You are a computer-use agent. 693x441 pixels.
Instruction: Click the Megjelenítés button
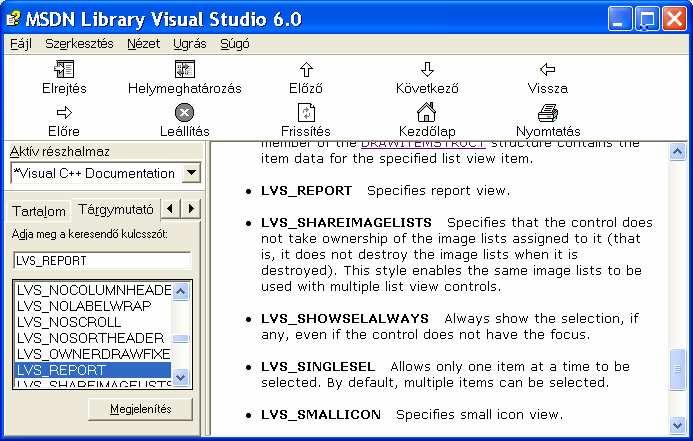141,409
